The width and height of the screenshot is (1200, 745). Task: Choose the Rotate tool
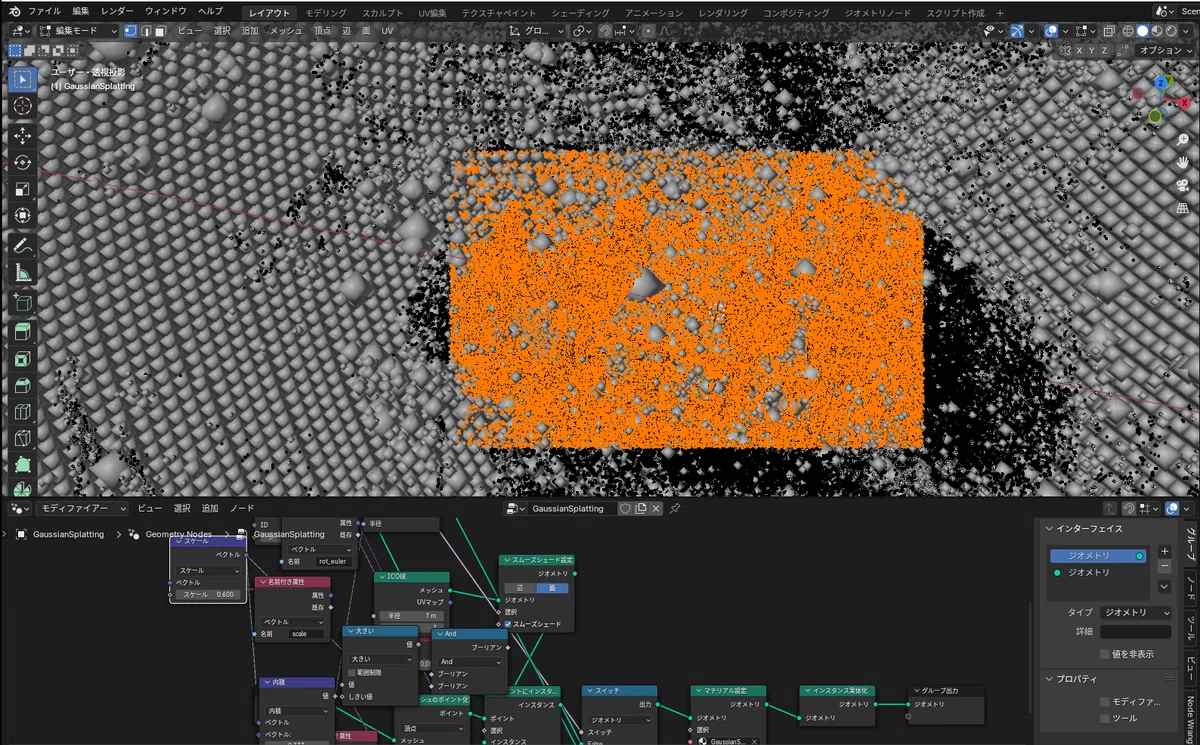22,162
